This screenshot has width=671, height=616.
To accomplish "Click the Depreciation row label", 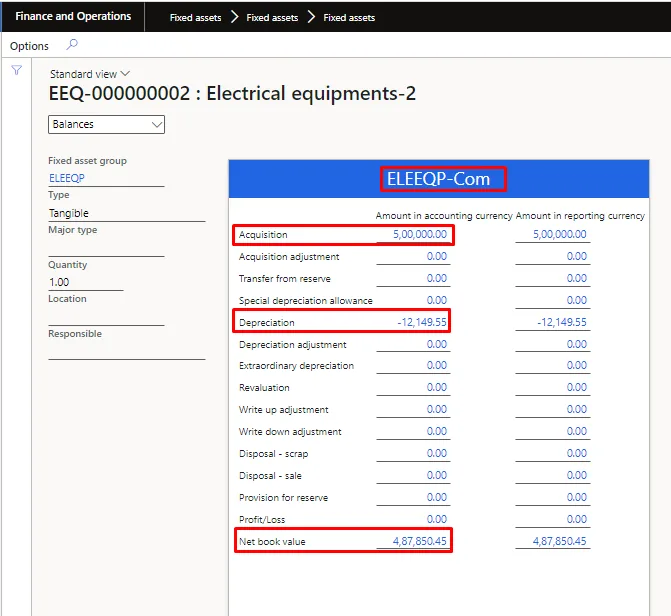I will pos(267,323).
